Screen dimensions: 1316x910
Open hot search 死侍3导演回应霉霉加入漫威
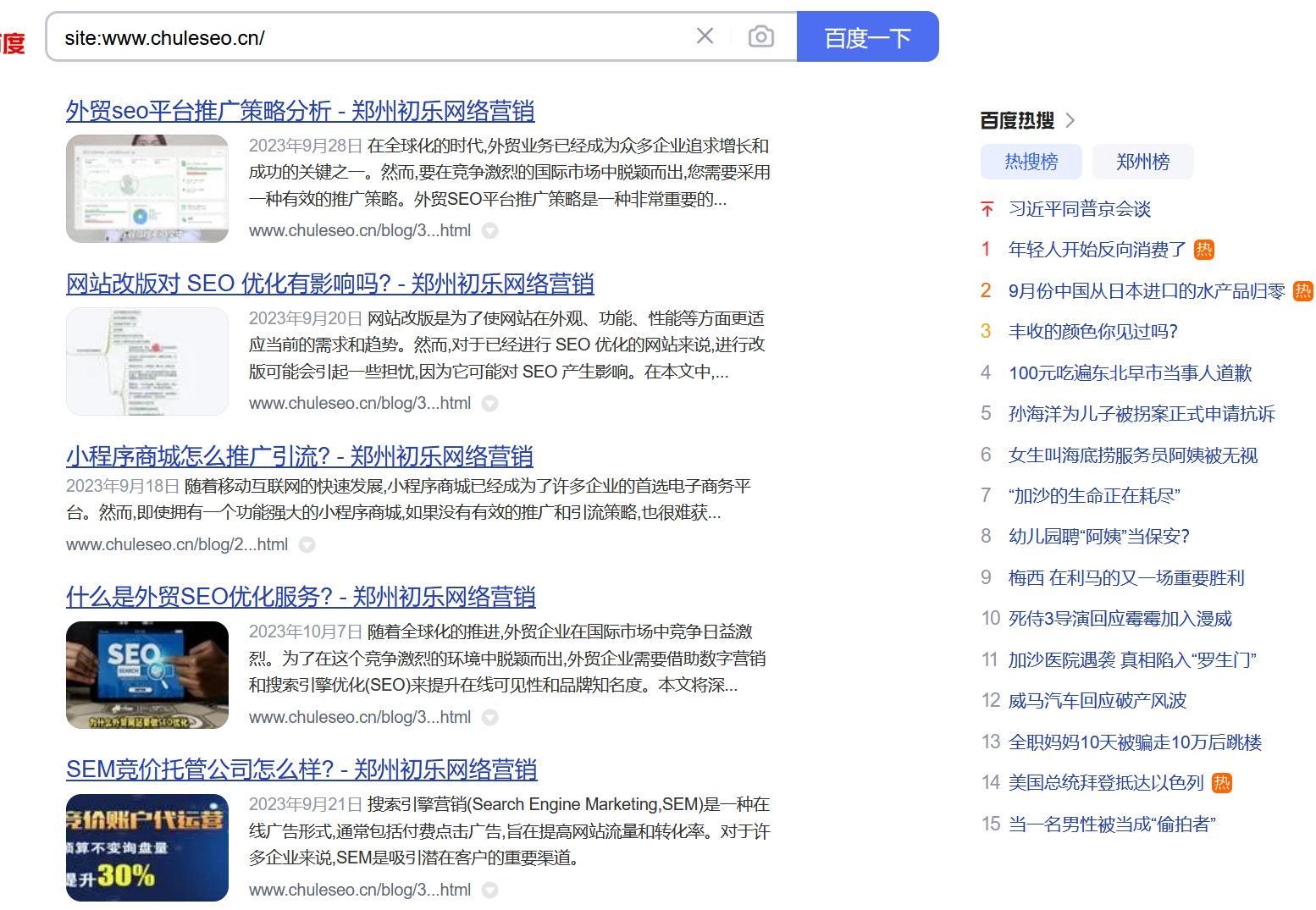[1120, 619]
